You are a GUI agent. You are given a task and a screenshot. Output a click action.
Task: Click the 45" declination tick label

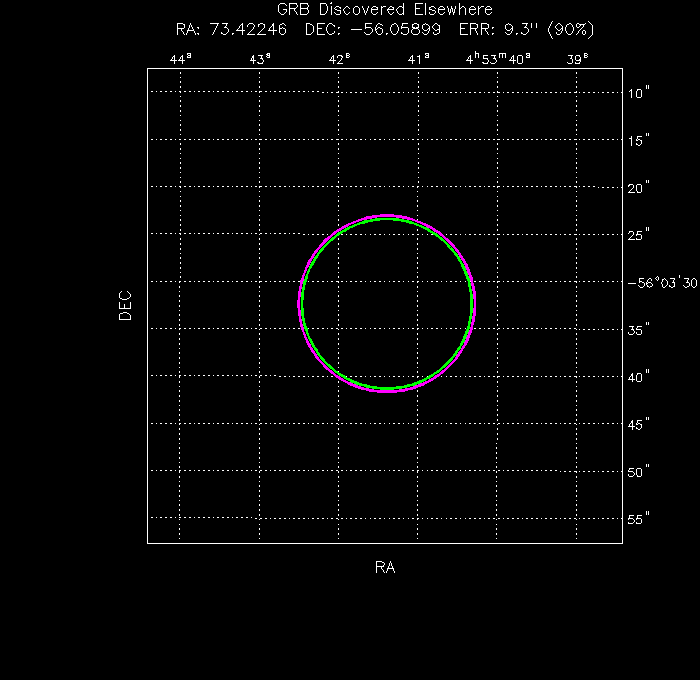coord(638,424)
